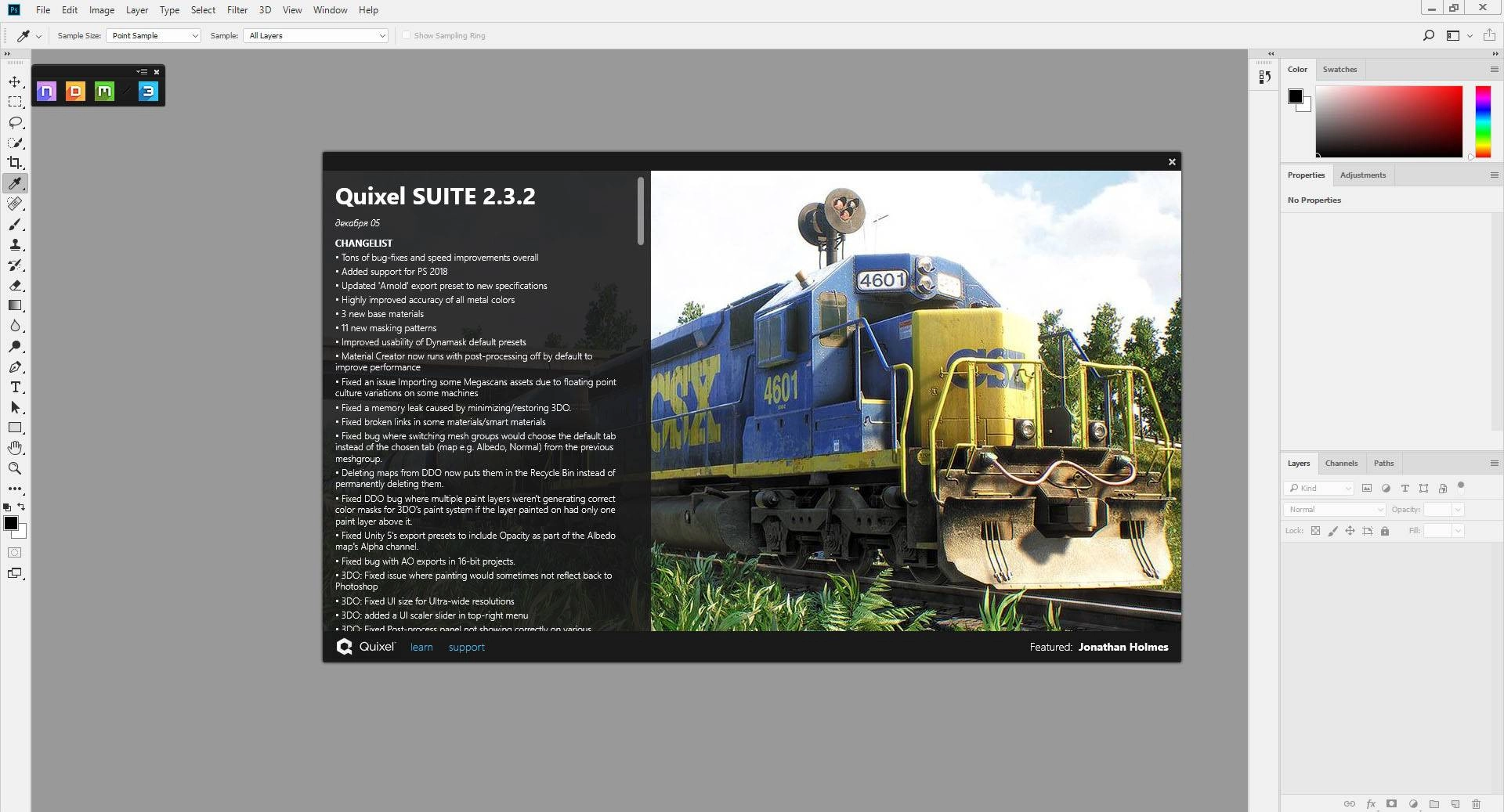Open the Window menu
1504x812 pixels.
click(330, 10)
